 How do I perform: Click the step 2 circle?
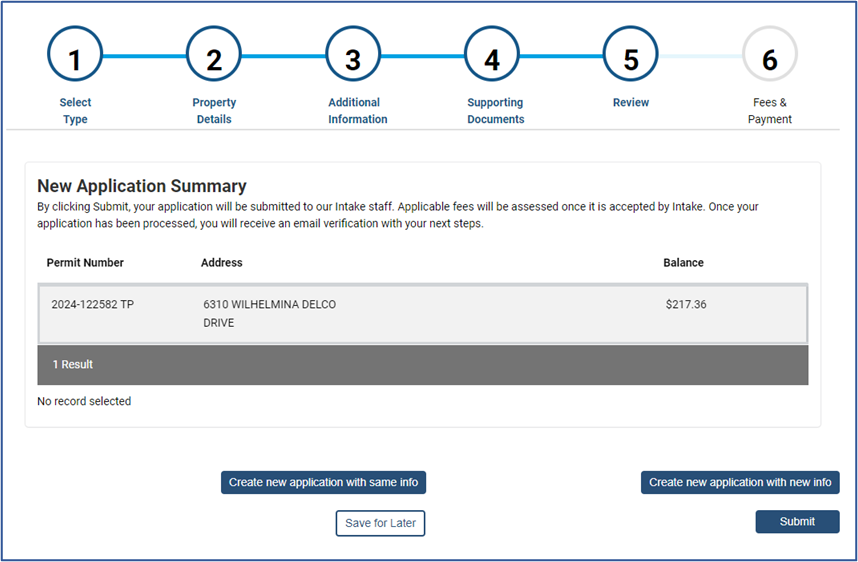coord(214,56)
